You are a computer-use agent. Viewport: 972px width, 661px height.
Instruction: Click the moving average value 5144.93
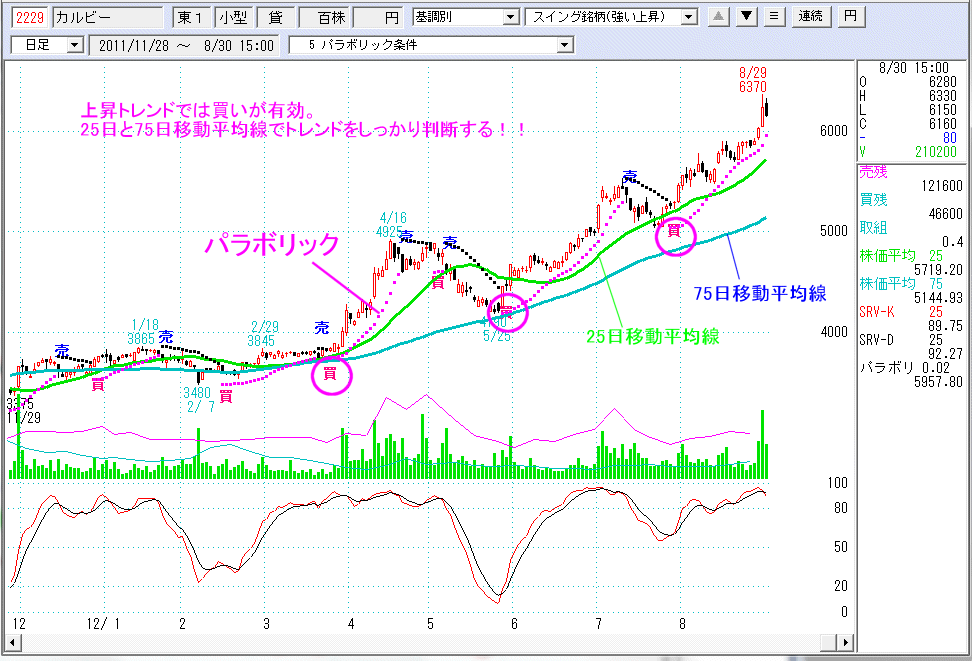[x=939, y=298]
